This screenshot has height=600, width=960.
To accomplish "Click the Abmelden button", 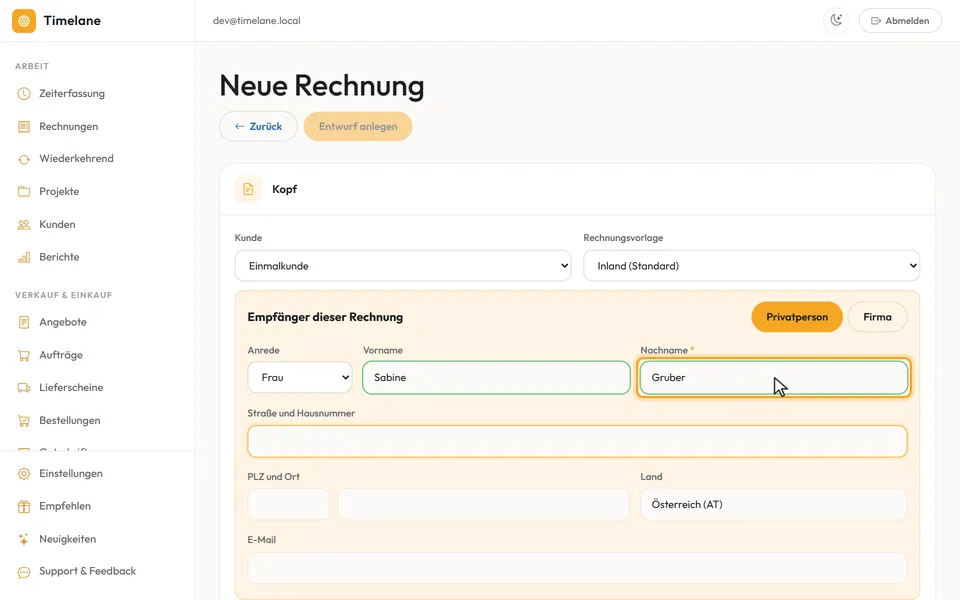I will tap(900, 21).
